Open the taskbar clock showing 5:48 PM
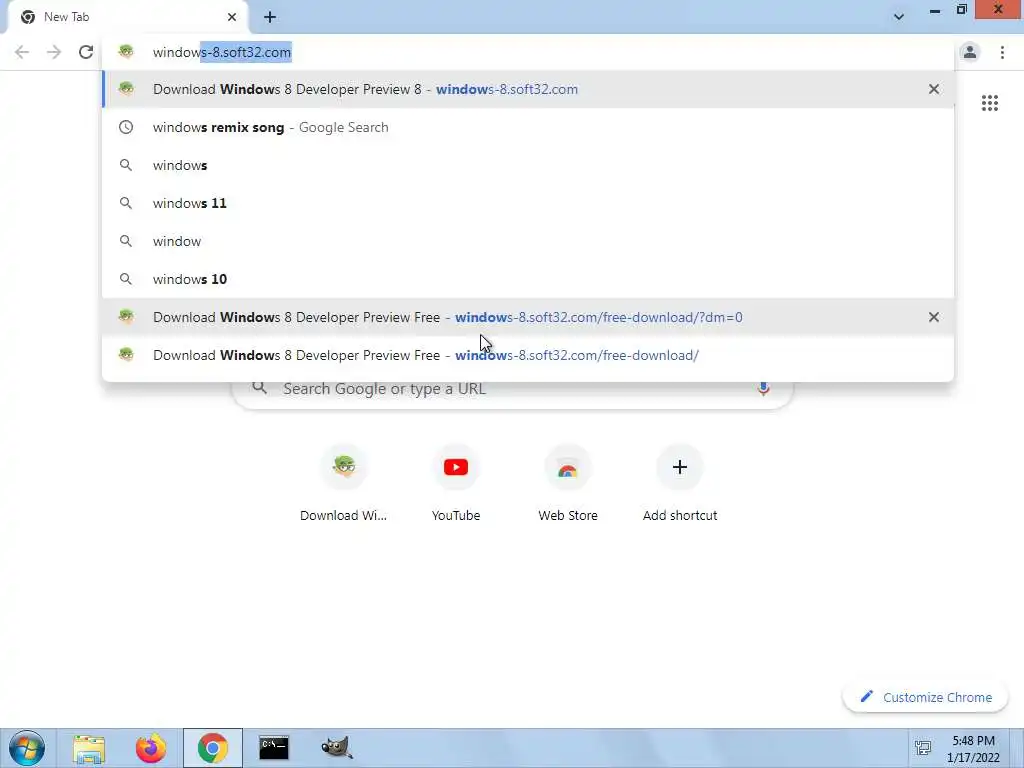The height and width of the screenshot is (768, 1024). tap(973, 749)
